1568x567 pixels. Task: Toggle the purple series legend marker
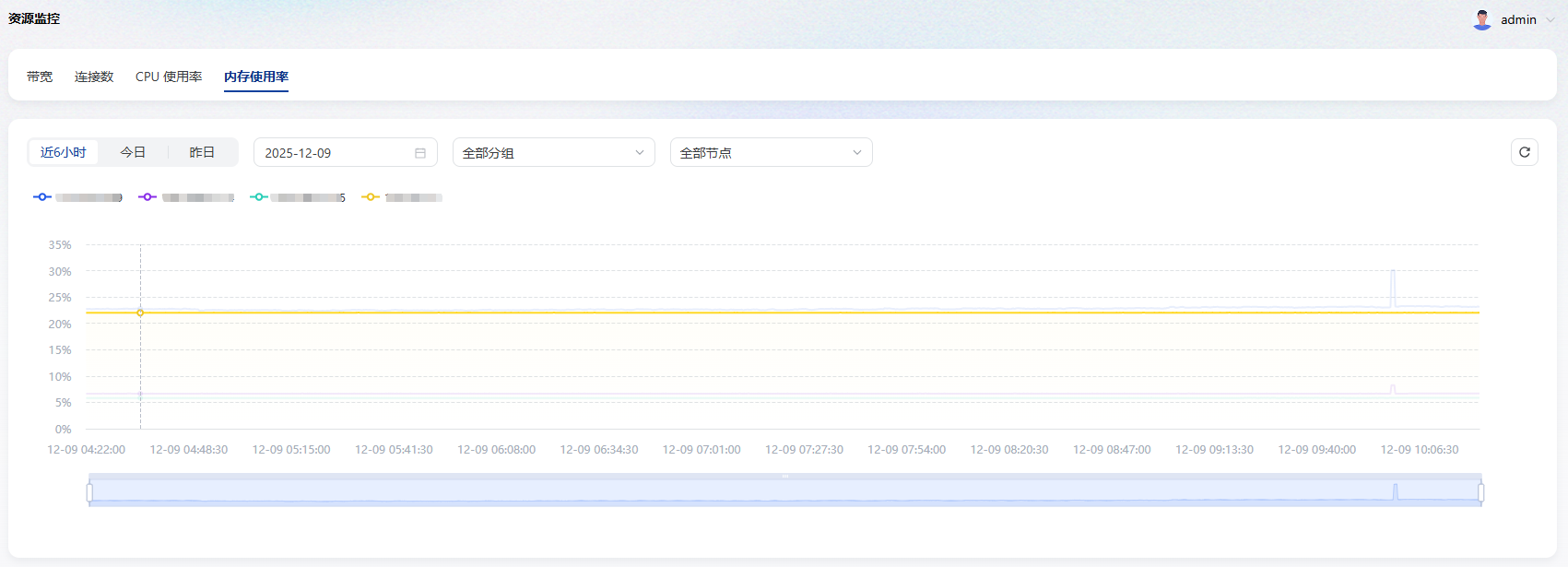(147, 197)
